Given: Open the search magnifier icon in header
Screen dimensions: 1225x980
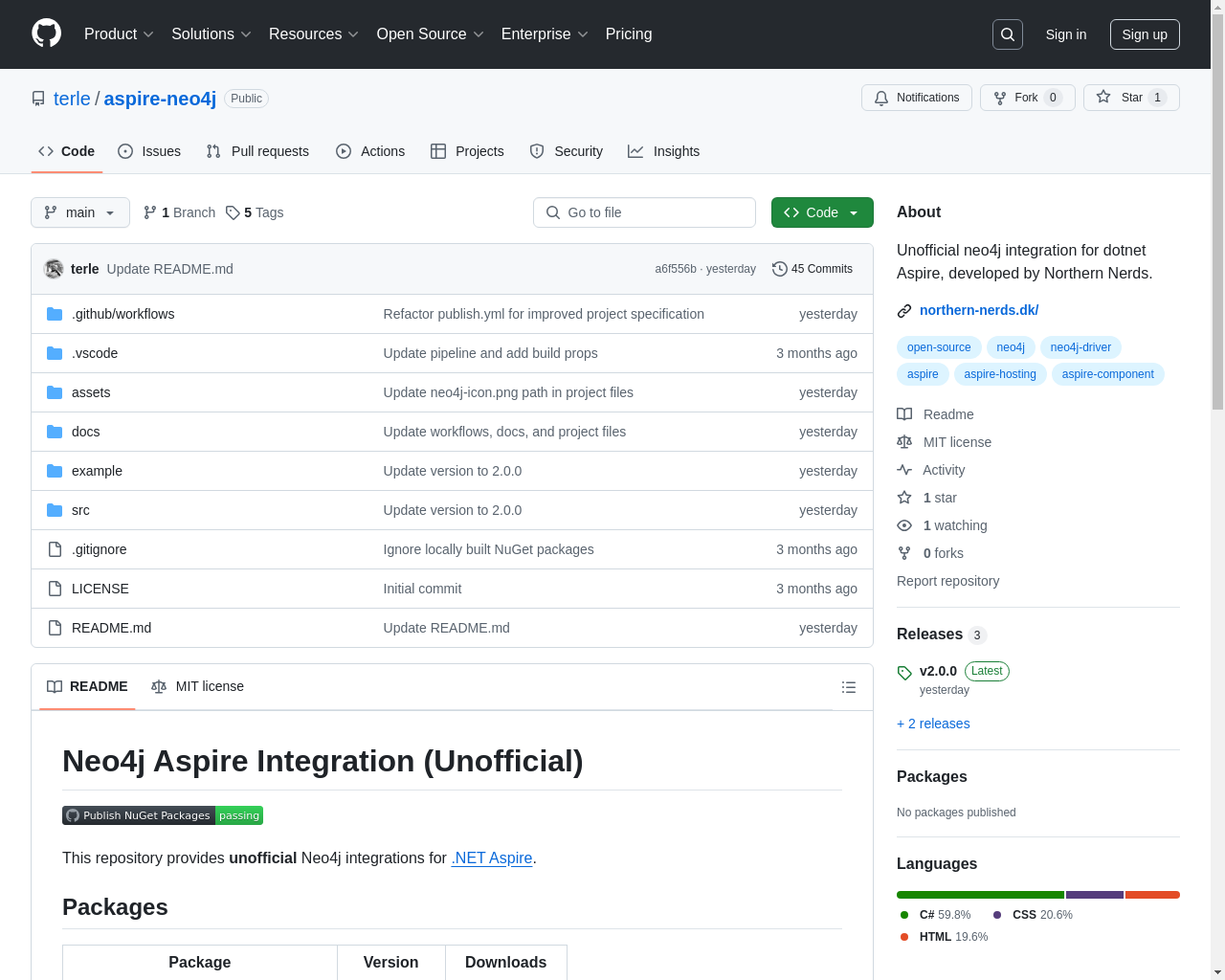Looking at the screenshot, I should [1008, 34].
